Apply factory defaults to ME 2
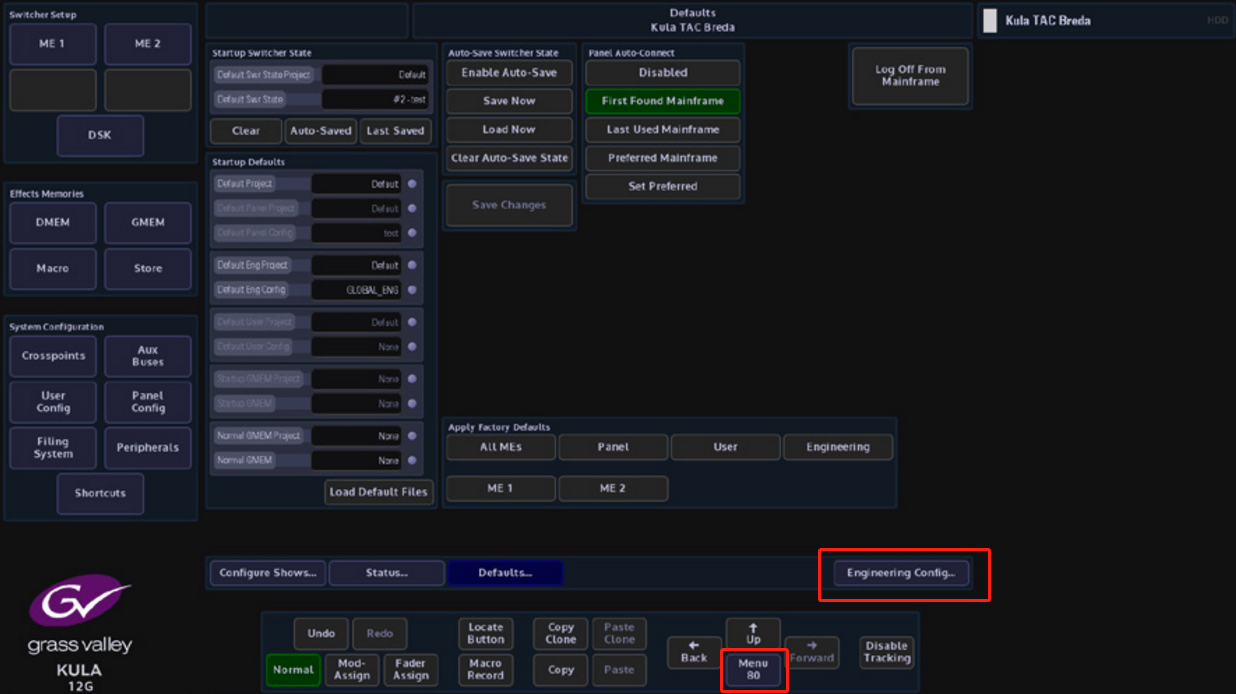 613,488
